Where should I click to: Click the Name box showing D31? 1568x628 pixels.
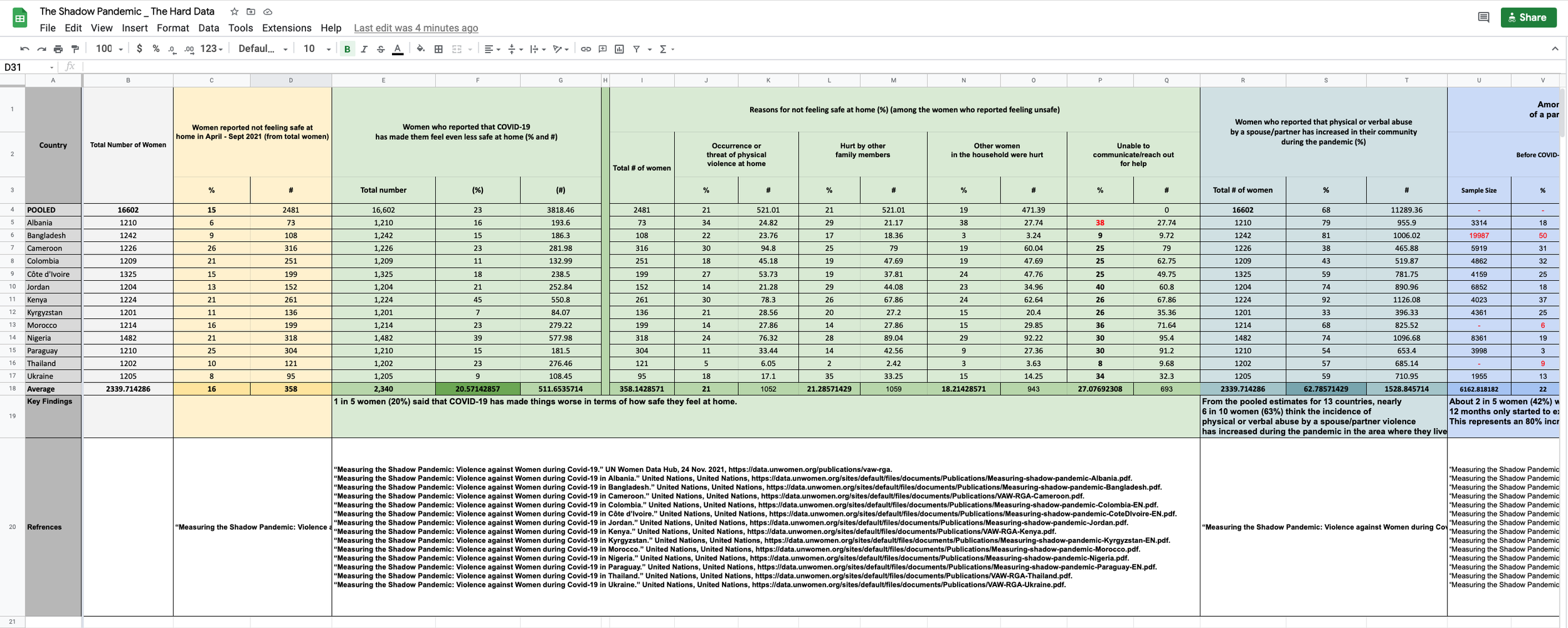pos(28,67)
